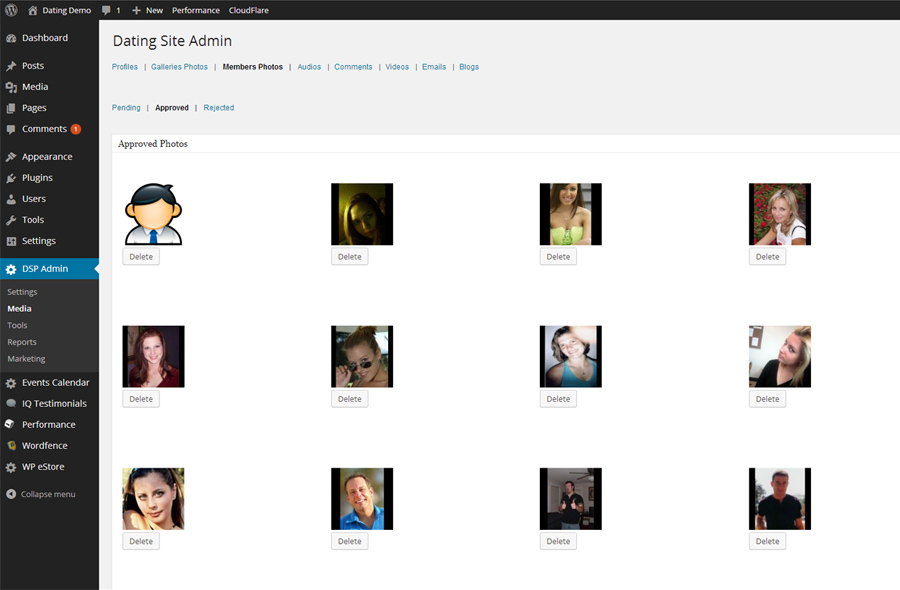Image resolution: width=900 pixels, height=590 pixels.
Task: Open the Posts menu item
Action: pos(33,65)
